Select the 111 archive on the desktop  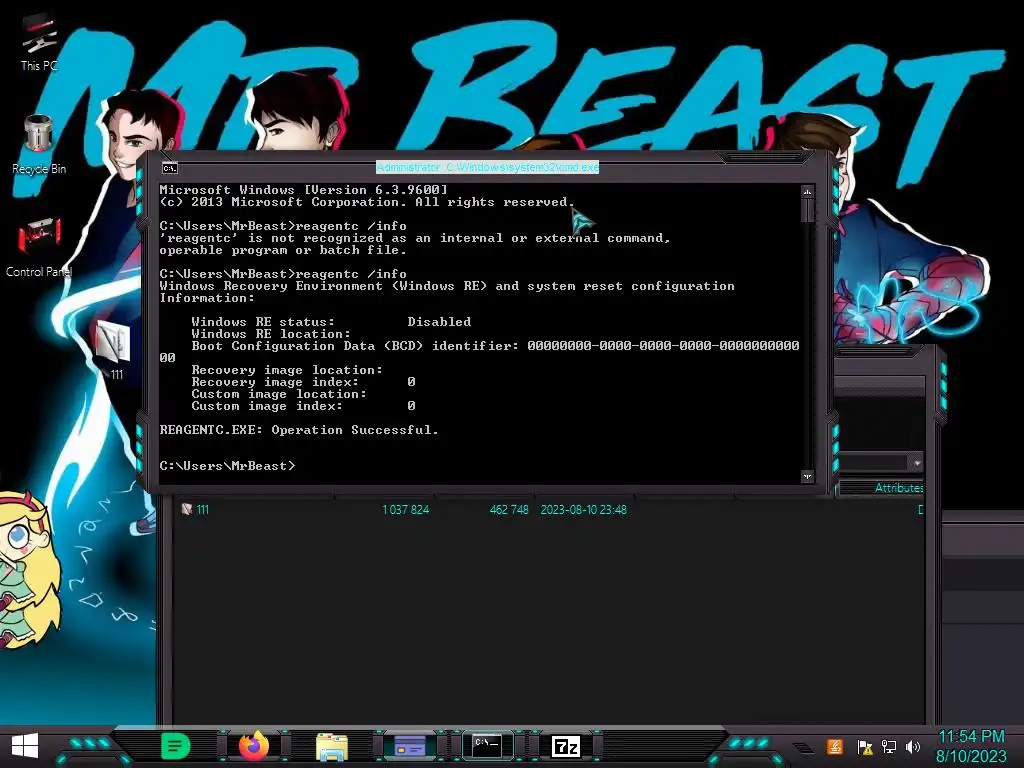(115, 349)
